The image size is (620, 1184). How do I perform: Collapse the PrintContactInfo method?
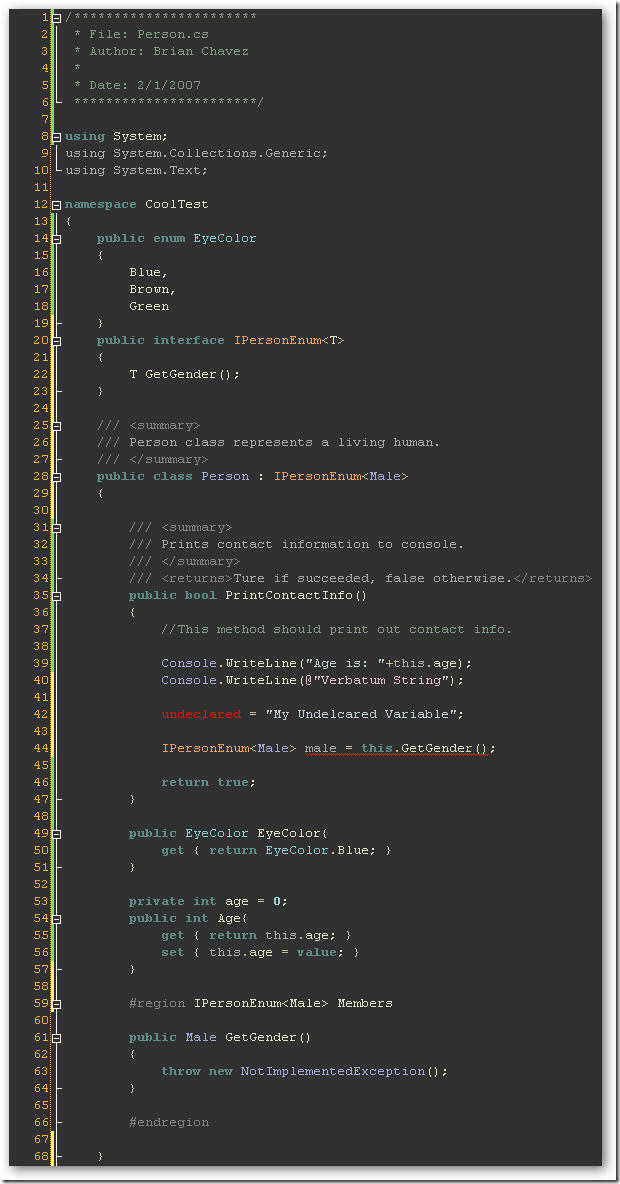pos(57,596)
